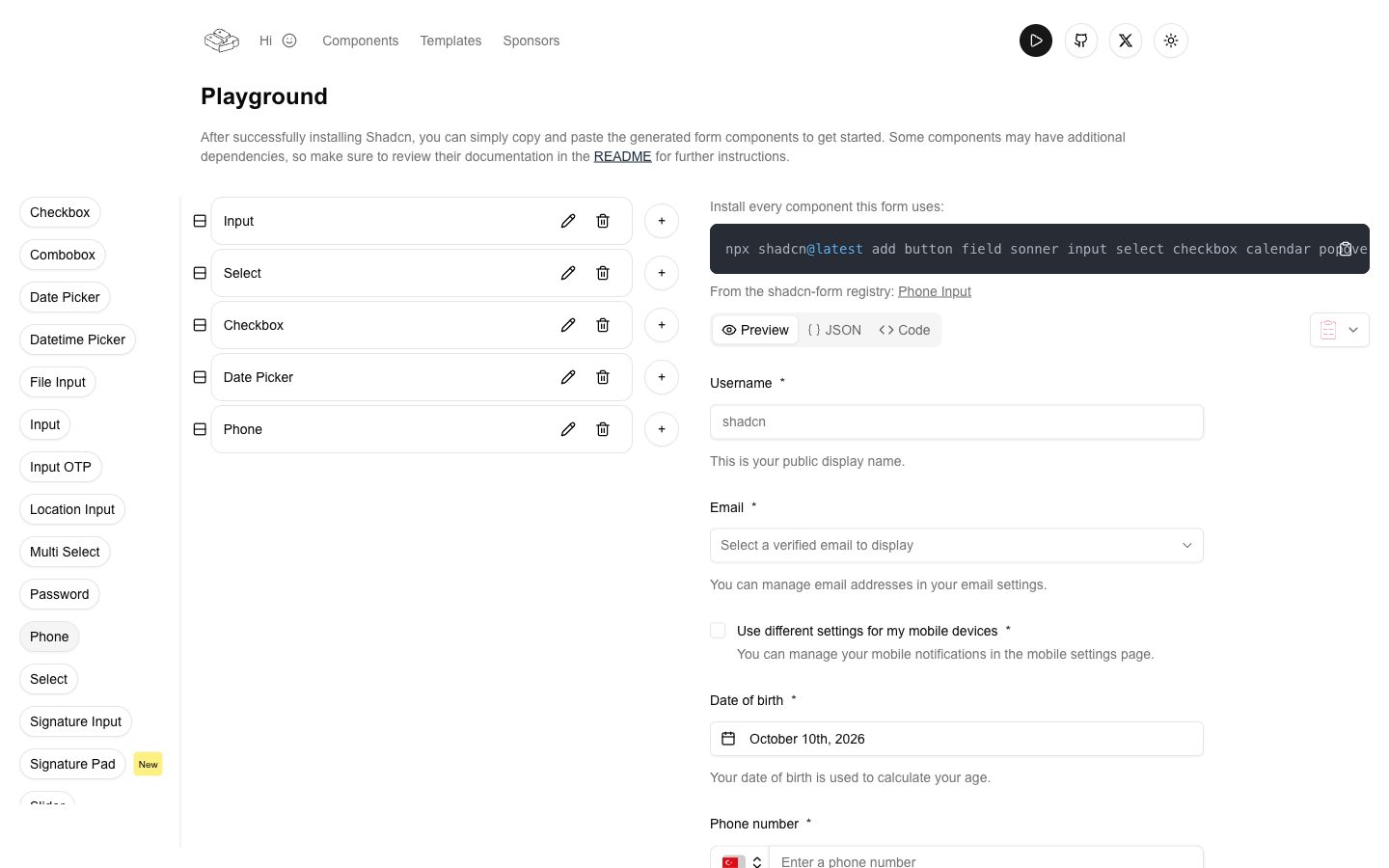Edit the Checkbox field row
Screen dimensions: 1389x868
568,325
